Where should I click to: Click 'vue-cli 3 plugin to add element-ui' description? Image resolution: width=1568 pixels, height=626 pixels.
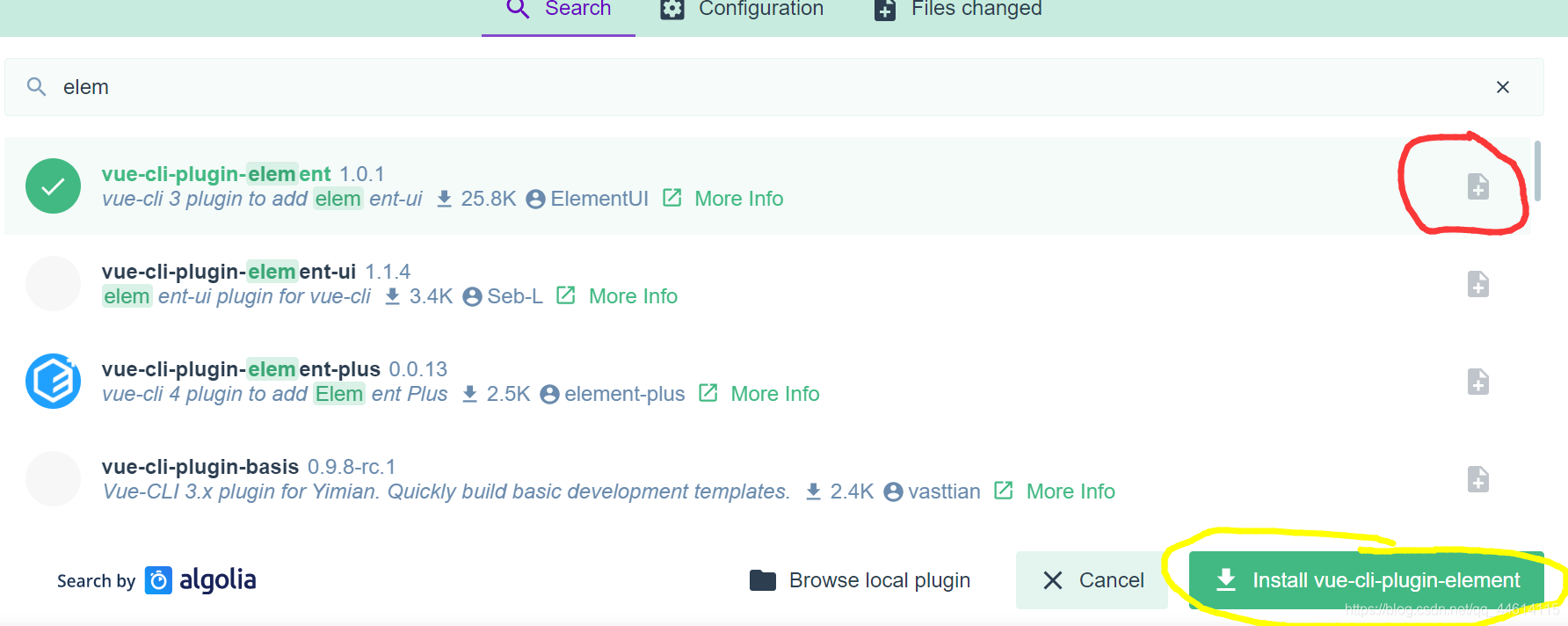tap(262, 199)
